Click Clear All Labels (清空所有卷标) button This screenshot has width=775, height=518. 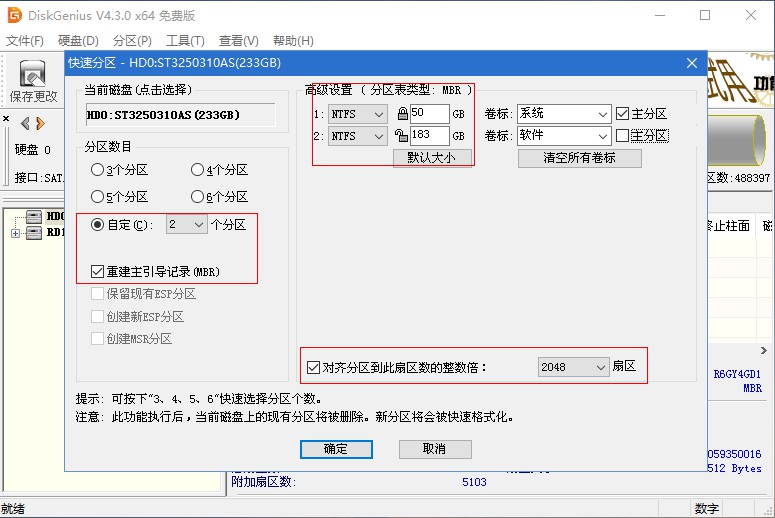[579, 158]
